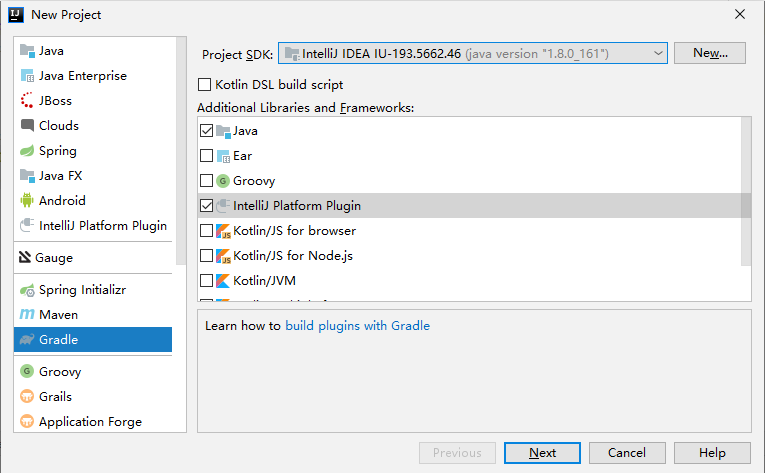Click the New... SDK button

pos(710,53)
